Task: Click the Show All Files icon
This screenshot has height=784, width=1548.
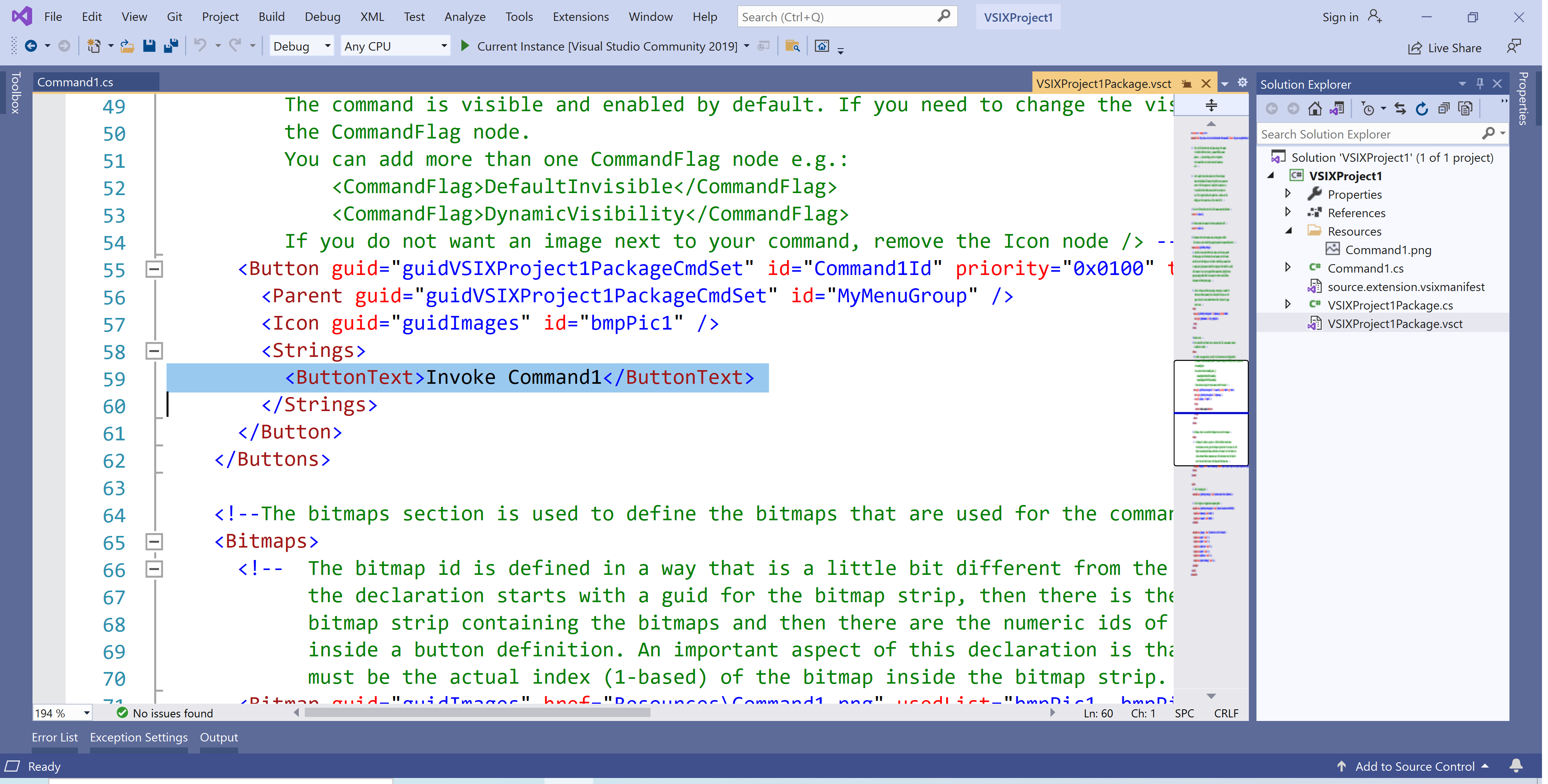Action: tap(1466, 109)
